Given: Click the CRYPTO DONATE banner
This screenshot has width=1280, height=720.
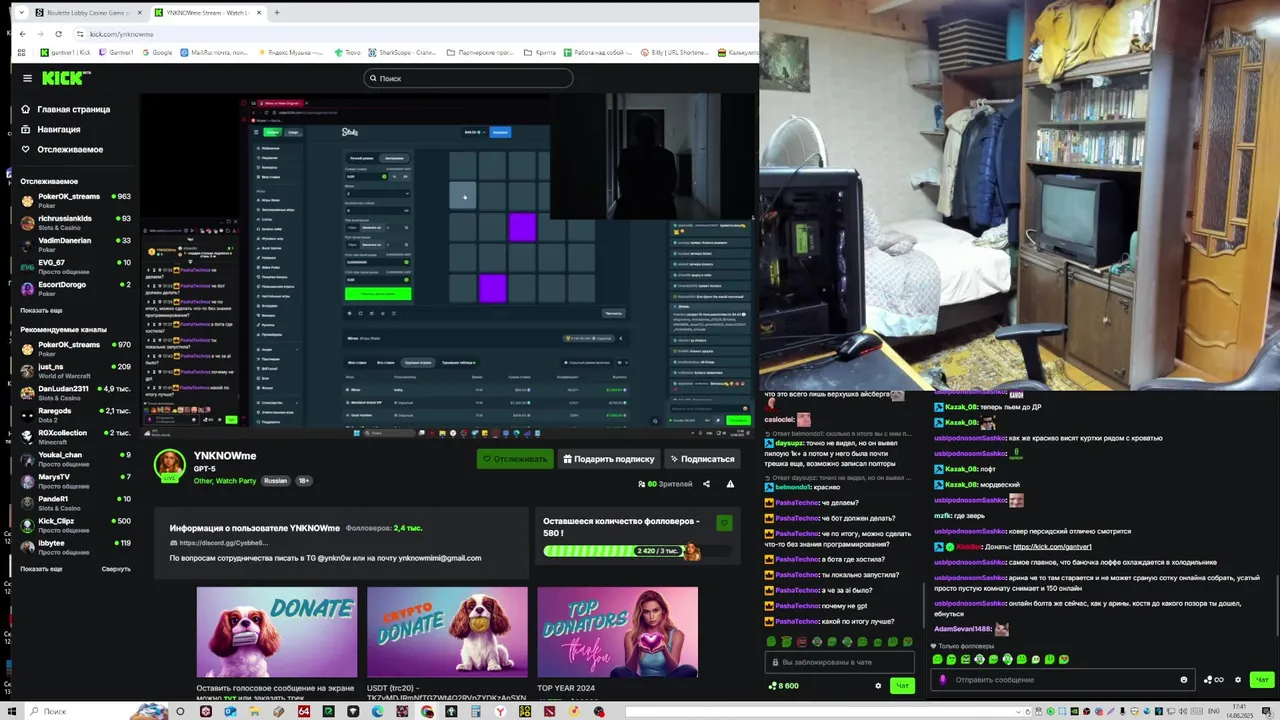Looking at the screenshot, I should coord(447,632).
